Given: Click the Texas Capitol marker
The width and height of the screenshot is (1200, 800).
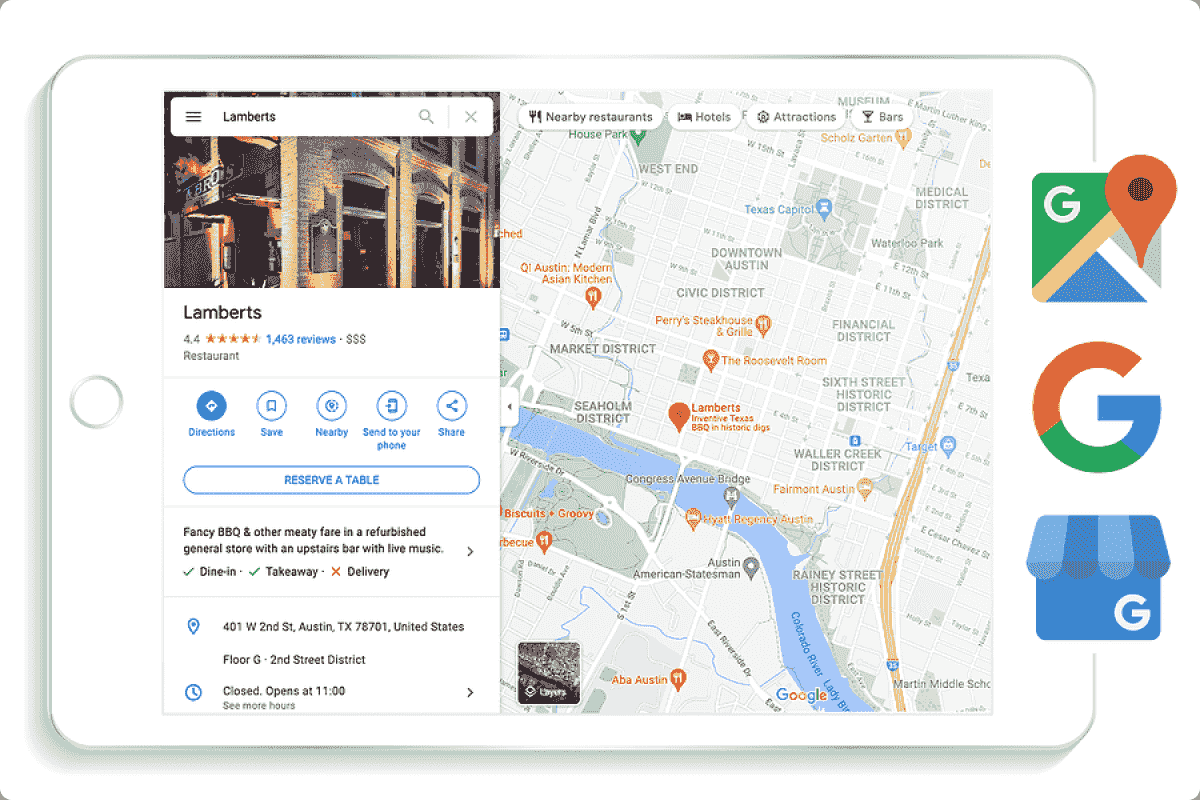Looking at the screenshot, I should (825, 210).
